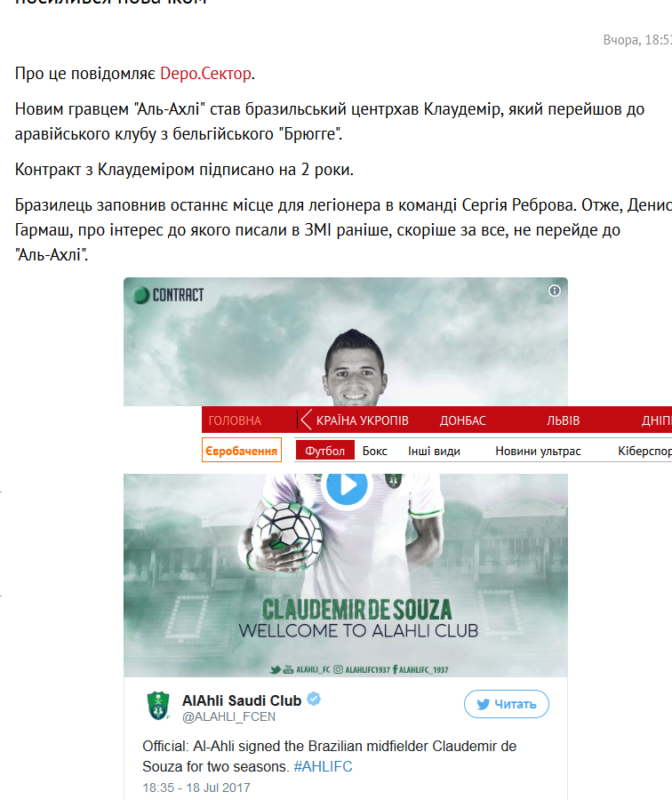Image resolution: width=672 pixels, height=800 pixels.
Task: Click the #AHLIFC hashtag link
Action: (x=323, y=767)
